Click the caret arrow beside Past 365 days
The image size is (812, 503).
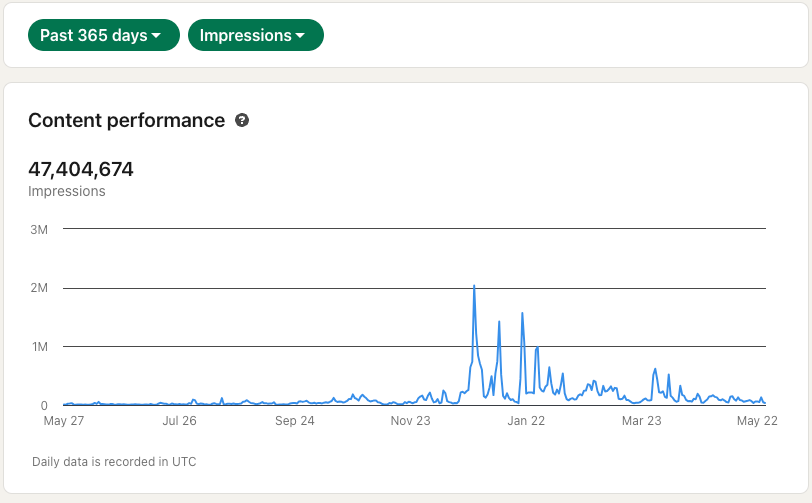pos(156,36)
